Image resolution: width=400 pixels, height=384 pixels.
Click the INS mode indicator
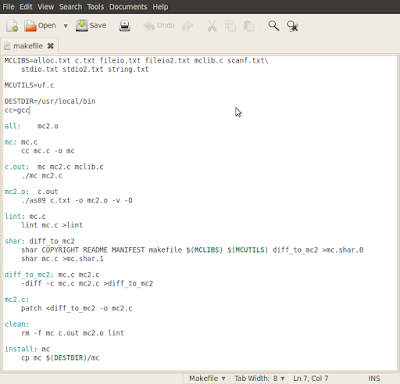pyautogui.click(x=374, y=378)
